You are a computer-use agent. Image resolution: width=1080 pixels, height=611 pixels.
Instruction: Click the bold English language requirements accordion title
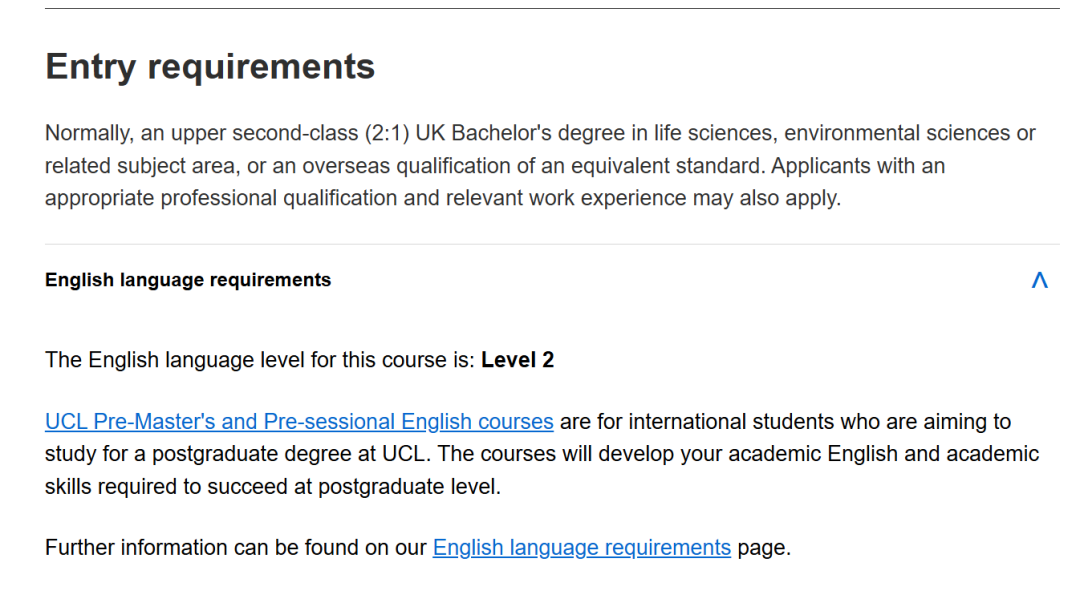click(188, 280)
